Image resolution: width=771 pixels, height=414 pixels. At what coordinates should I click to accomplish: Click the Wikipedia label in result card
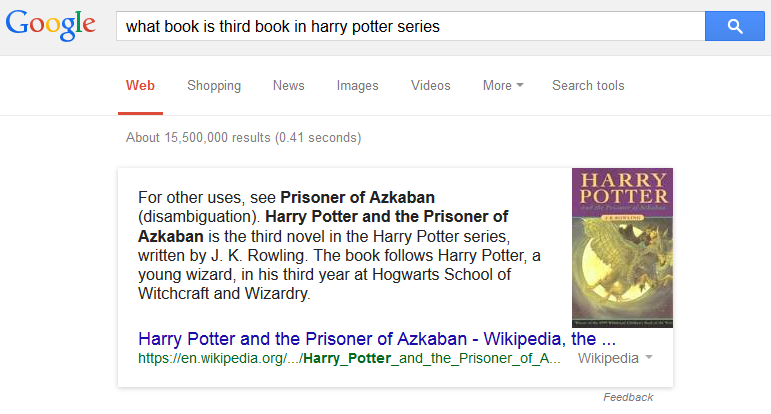point(608,357)
